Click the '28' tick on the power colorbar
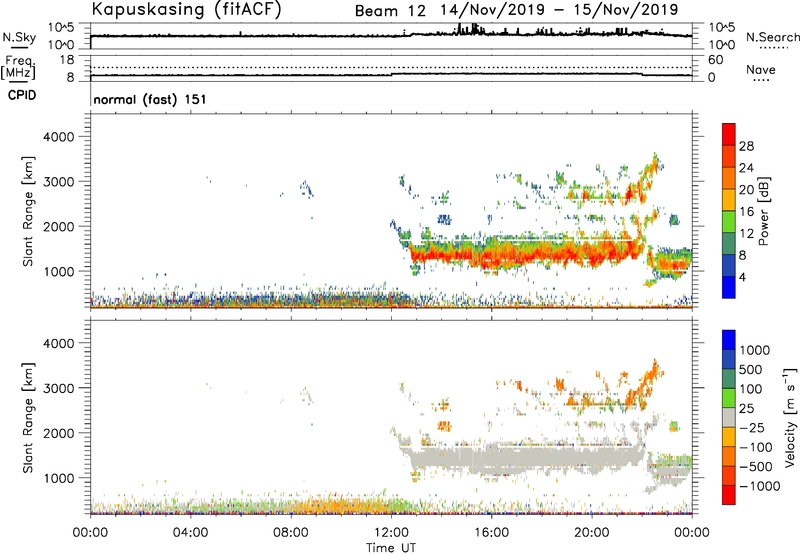 [746, 146]
